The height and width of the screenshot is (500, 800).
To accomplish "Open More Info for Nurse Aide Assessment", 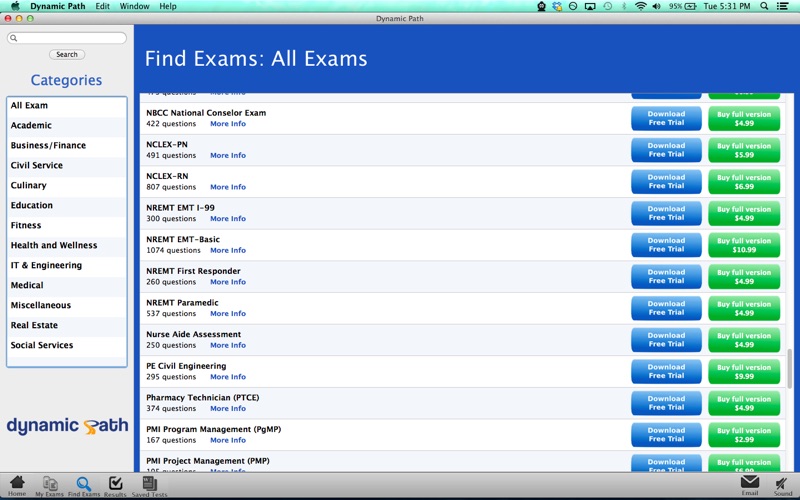I will [x=228, y=345].
